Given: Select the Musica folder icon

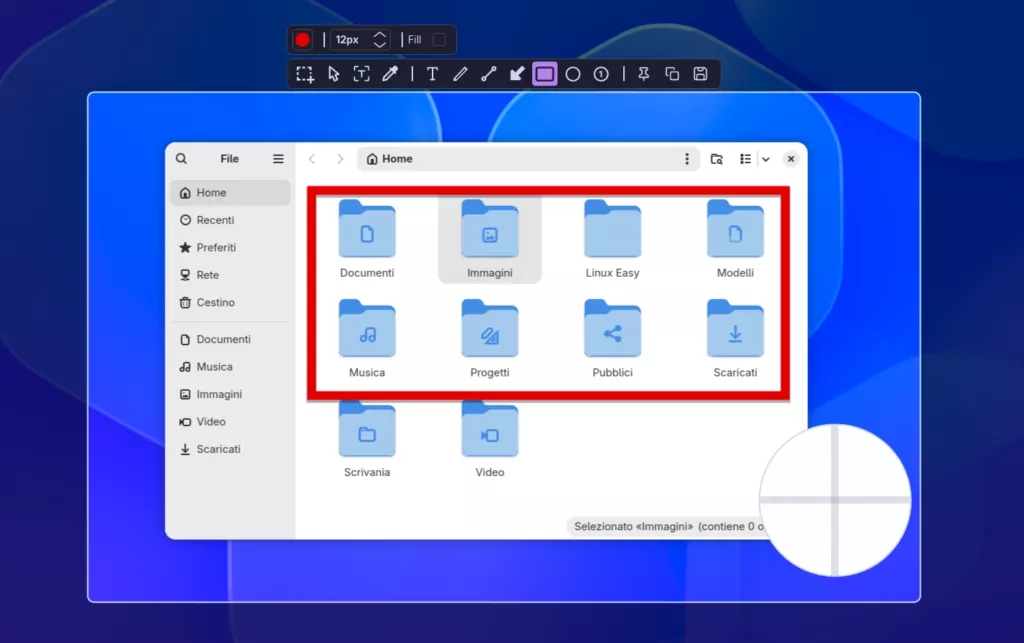Looking at the screenshot, I should pyautogui.click(x=367, y=328).
